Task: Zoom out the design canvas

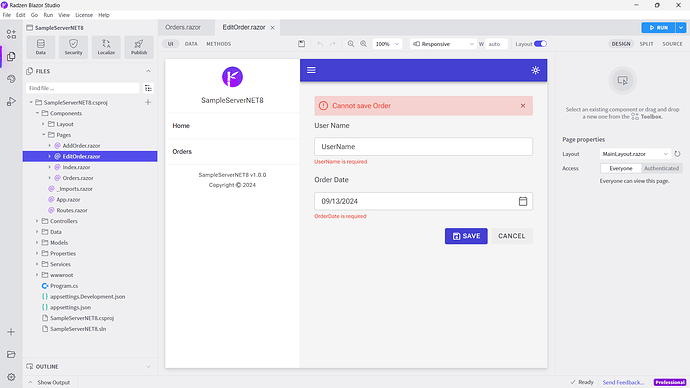Action: coord(351,44)
